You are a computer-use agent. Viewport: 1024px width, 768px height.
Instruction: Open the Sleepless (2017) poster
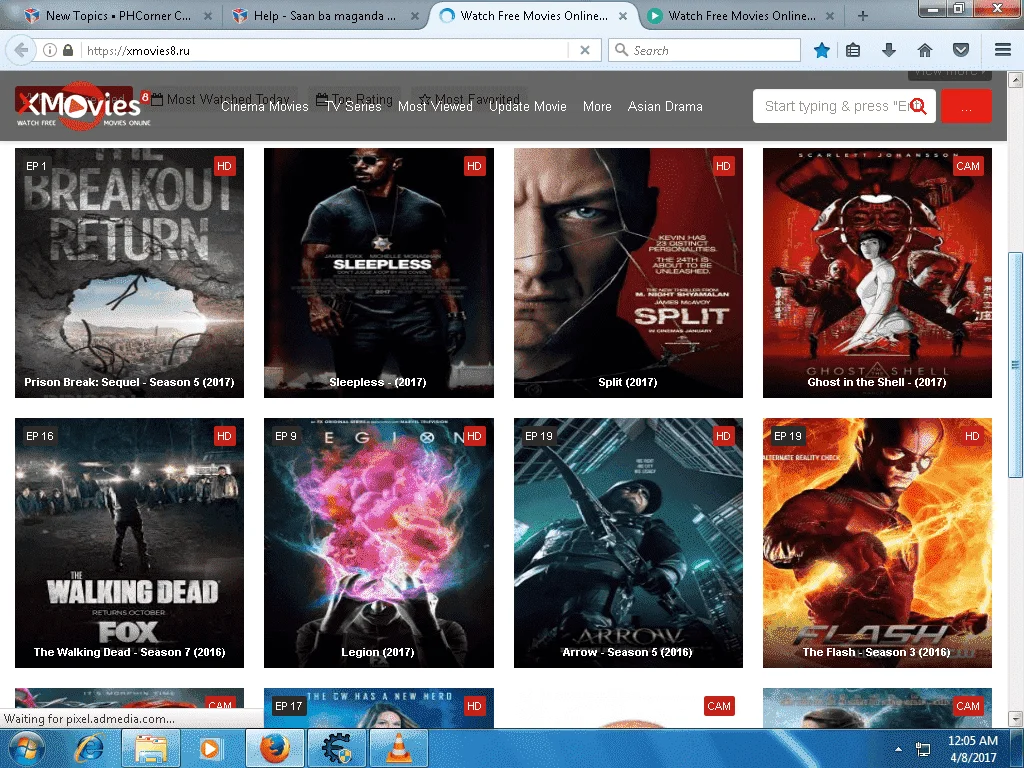click(379, 272)
